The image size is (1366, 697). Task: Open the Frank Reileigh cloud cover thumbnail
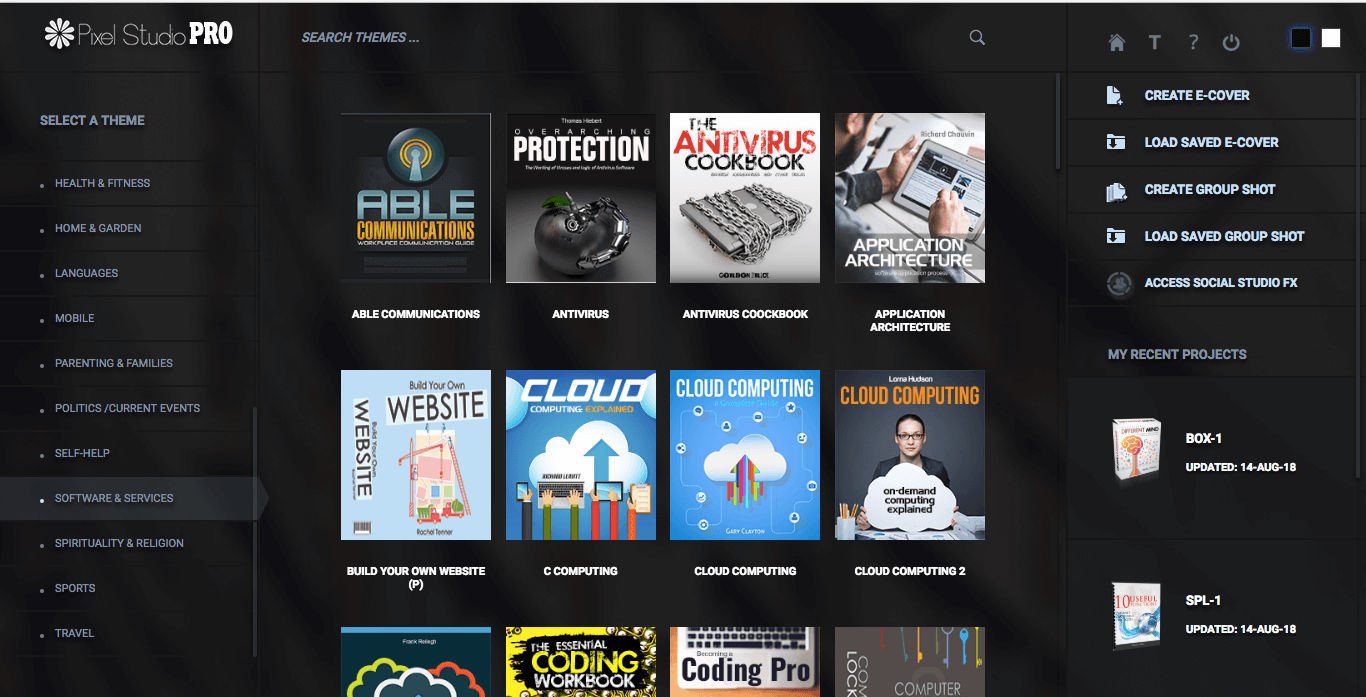[x=416, y=662]
